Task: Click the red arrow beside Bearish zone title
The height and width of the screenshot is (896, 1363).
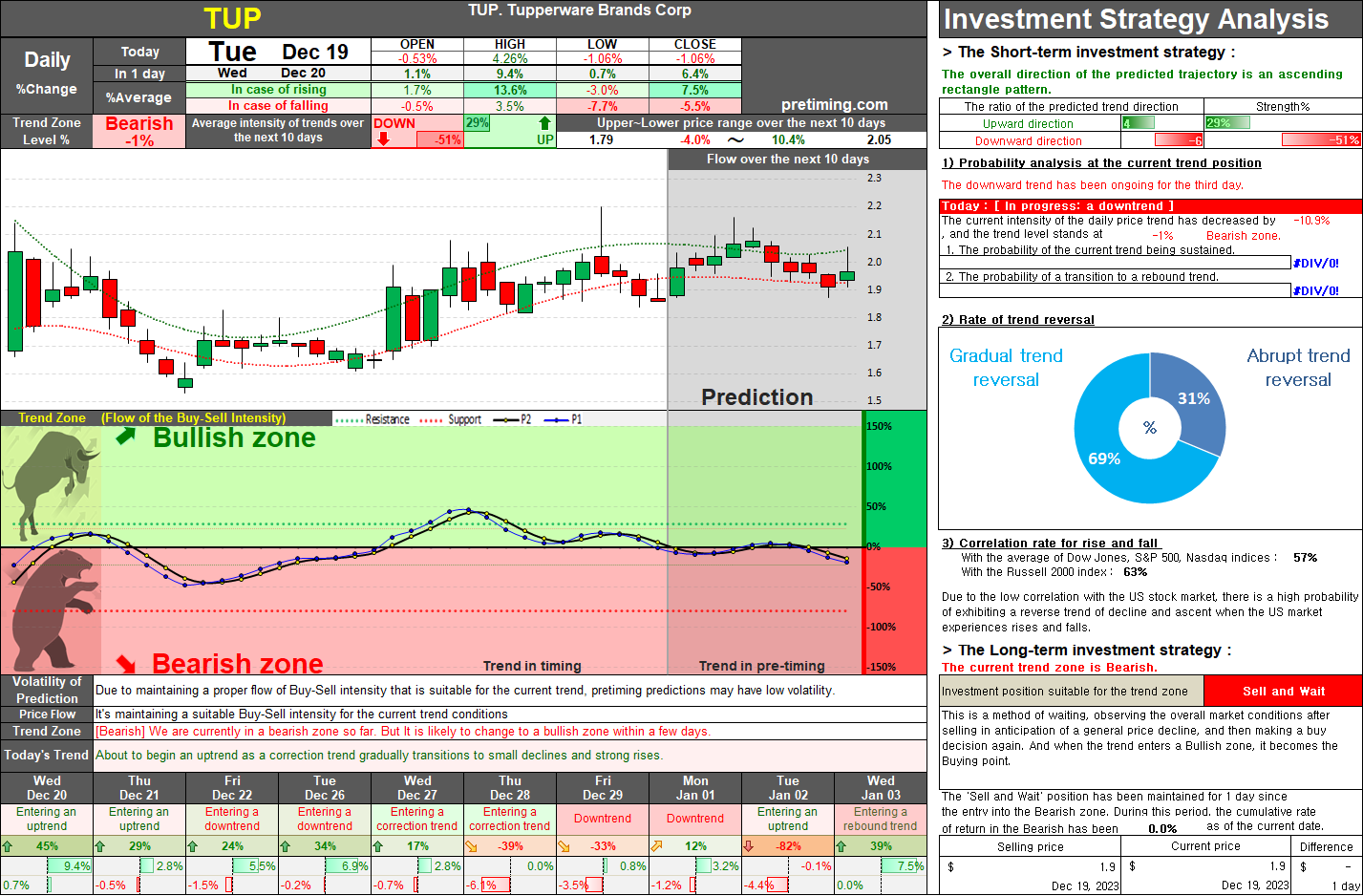Action: tap(125, 663)
